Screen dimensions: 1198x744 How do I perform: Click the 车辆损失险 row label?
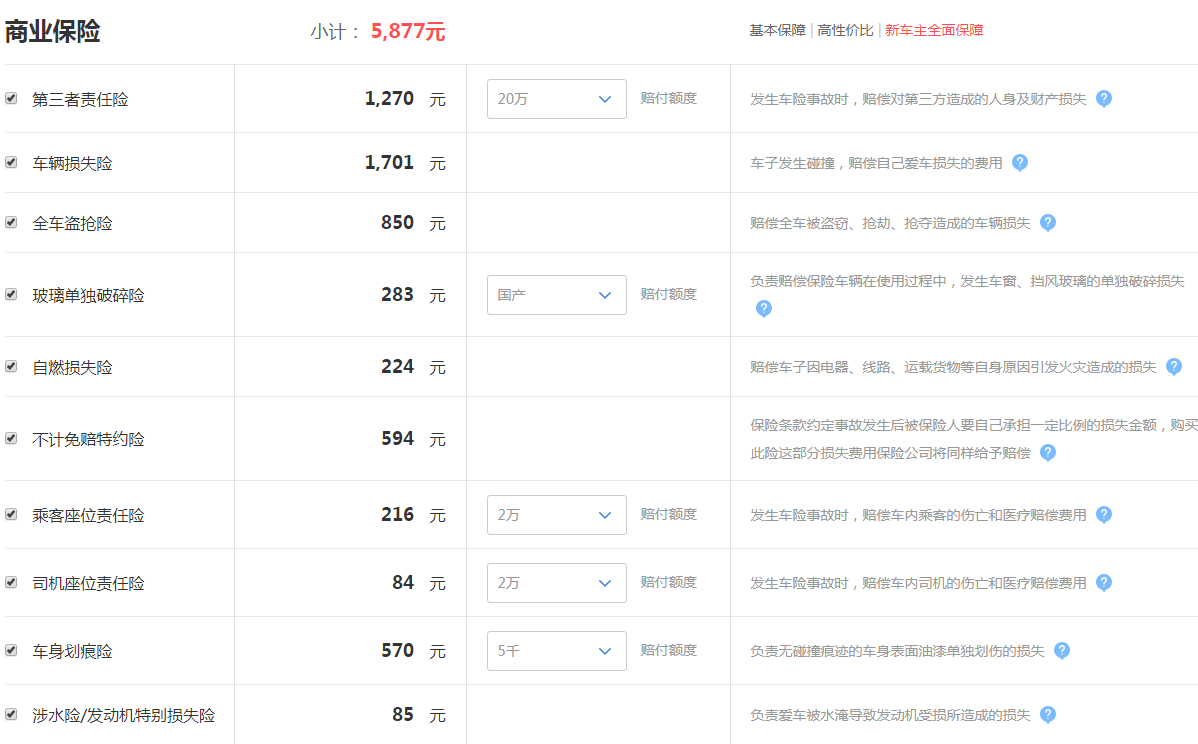(73, 163)
